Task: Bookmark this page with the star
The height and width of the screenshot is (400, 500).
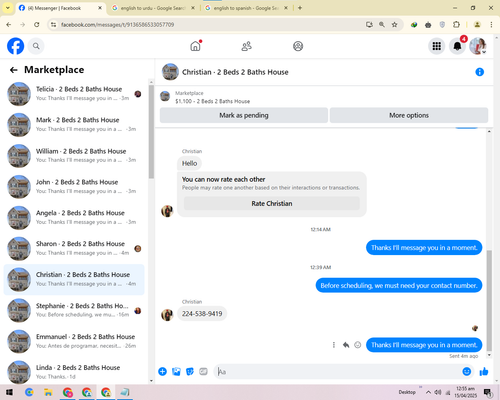Action: click(394, 24)
